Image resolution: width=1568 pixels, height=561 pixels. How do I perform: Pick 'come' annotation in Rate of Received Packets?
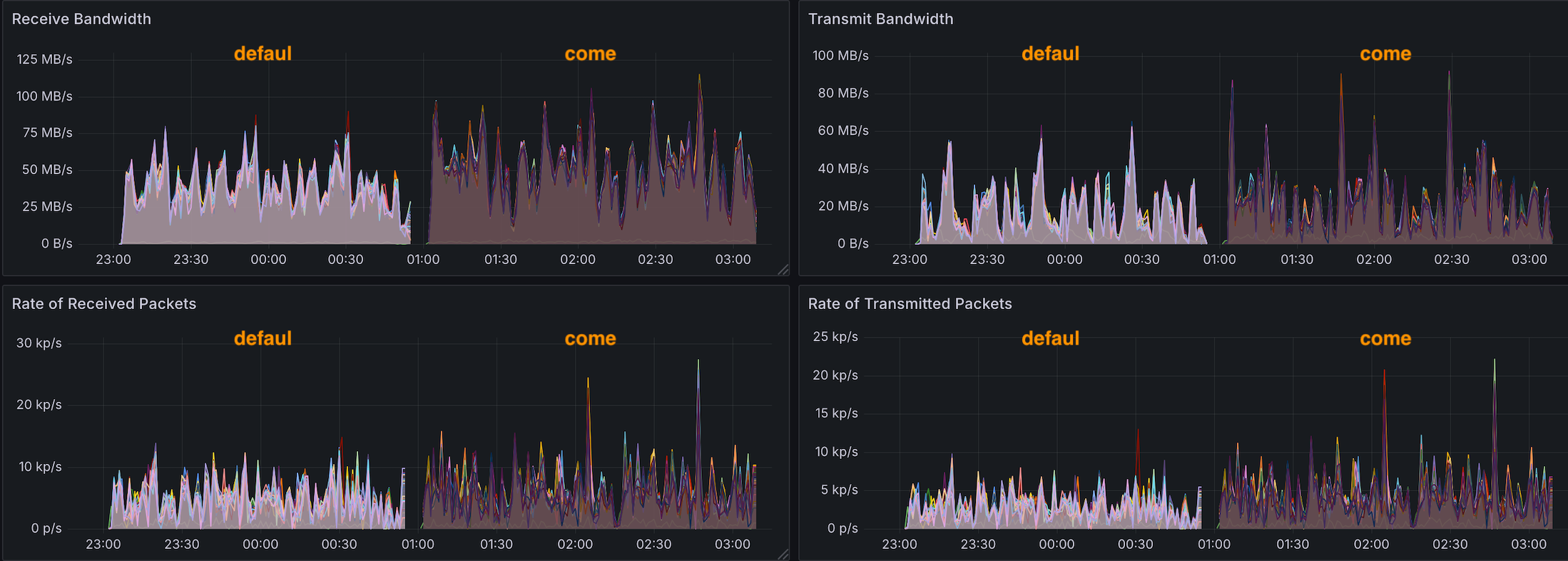(x=590, y=338)
